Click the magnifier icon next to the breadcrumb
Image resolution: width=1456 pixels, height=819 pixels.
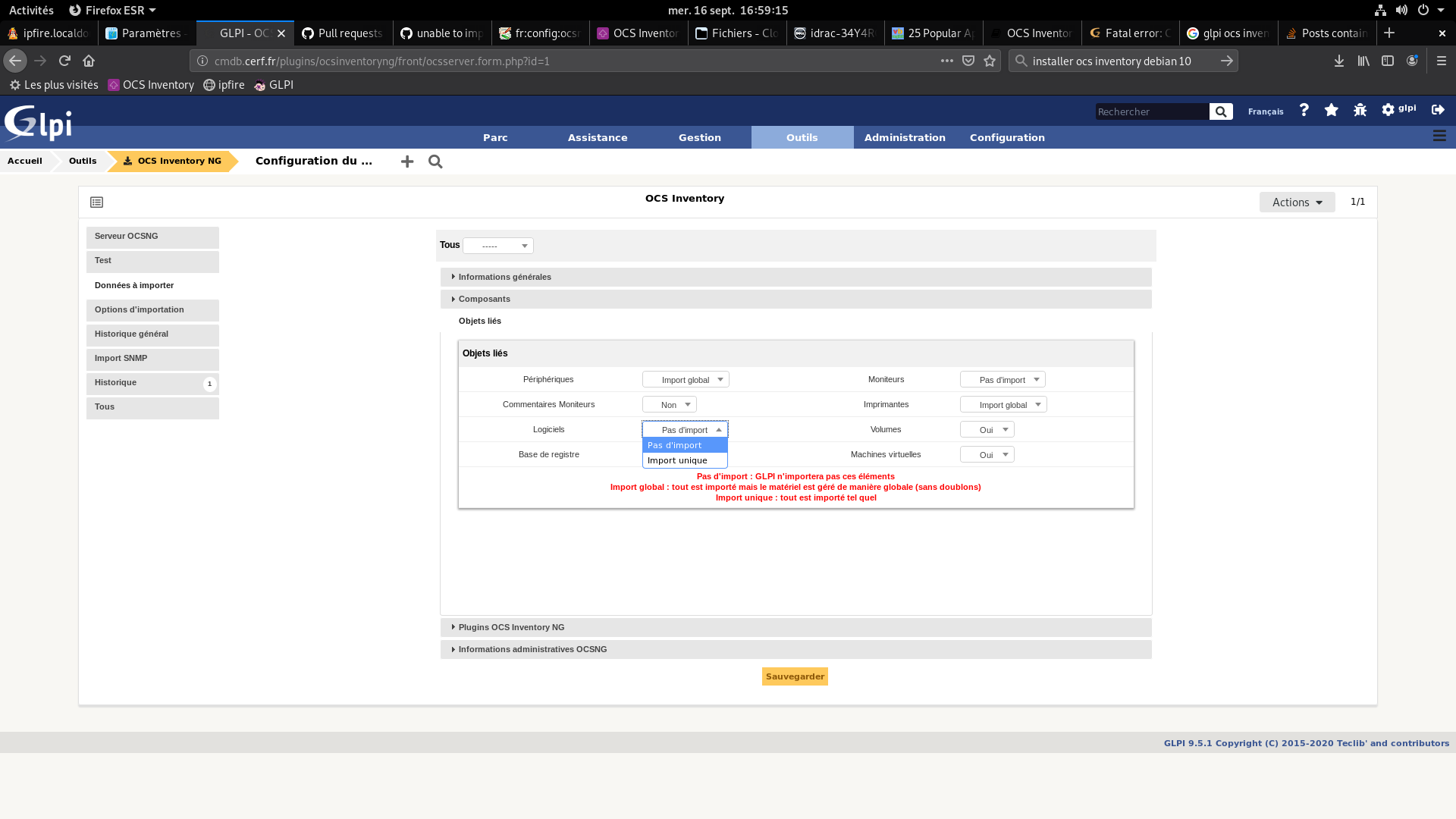pyautogui.click(x=435, y=162)
